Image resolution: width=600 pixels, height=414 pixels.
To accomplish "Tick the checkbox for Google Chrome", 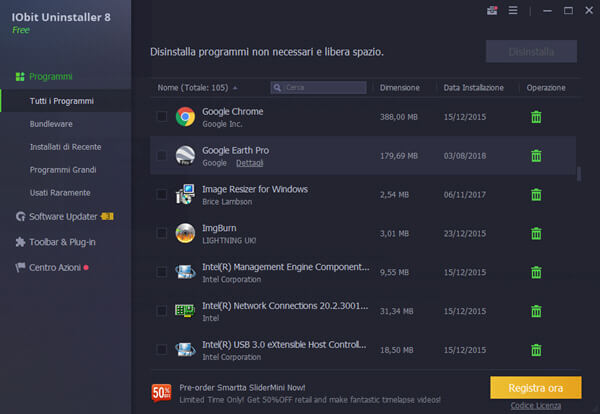I will click(162, 116).
